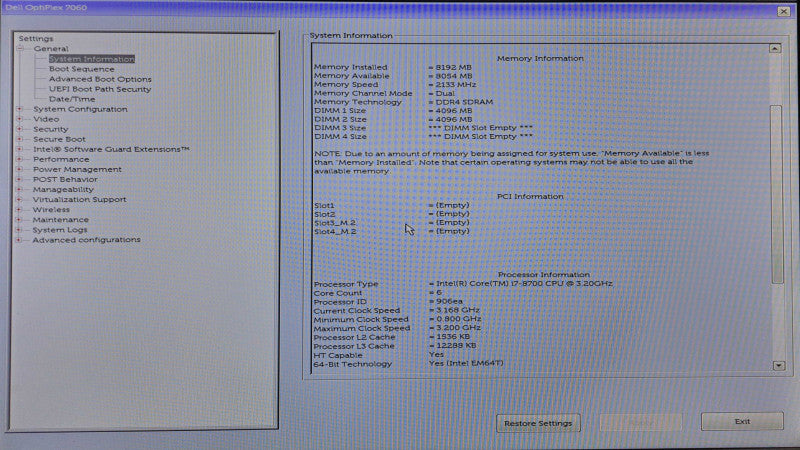
Task: Expand the Maintenance node
Action: (19, 220)
